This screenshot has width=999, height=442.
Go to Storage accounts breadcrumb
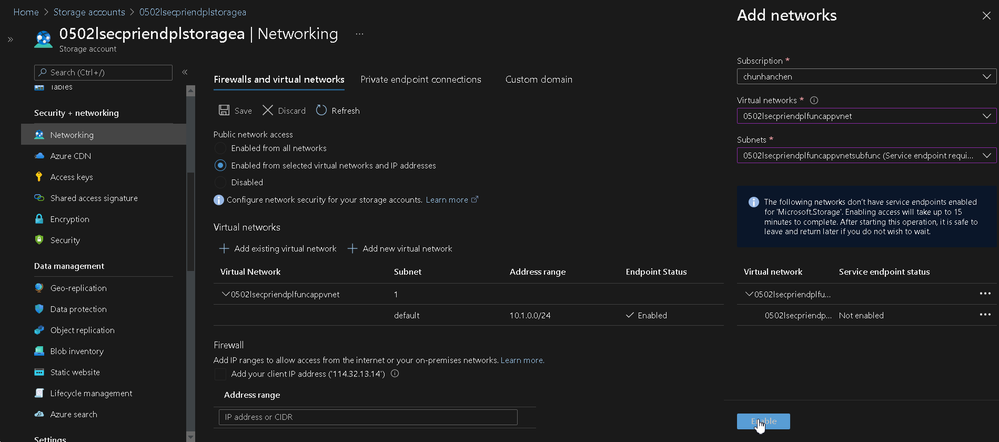(x=89, y=12)
